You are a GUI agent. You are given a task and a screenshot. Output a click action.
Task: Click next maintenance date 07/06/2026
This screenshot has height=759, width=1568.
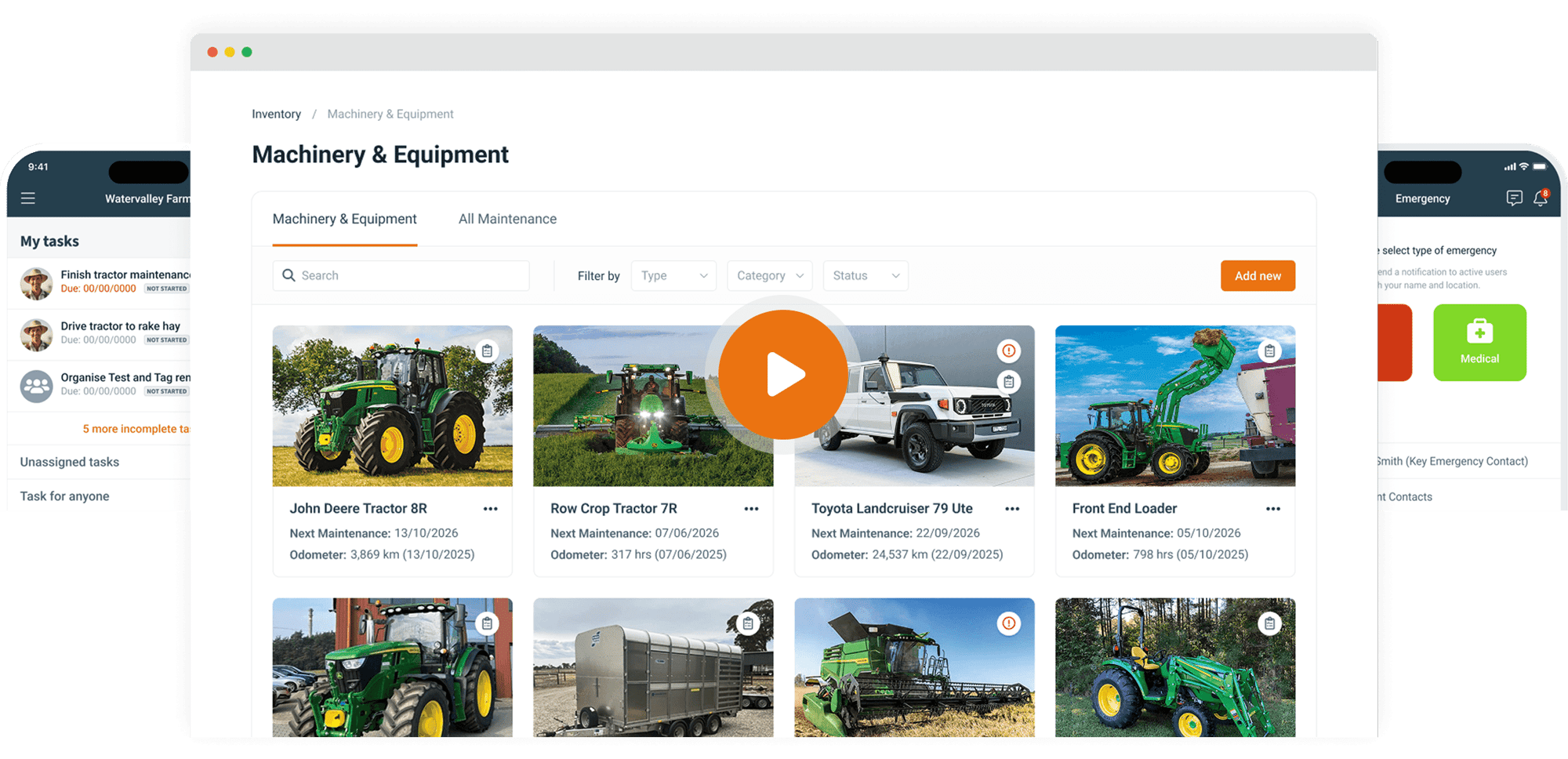coord(687,533)
